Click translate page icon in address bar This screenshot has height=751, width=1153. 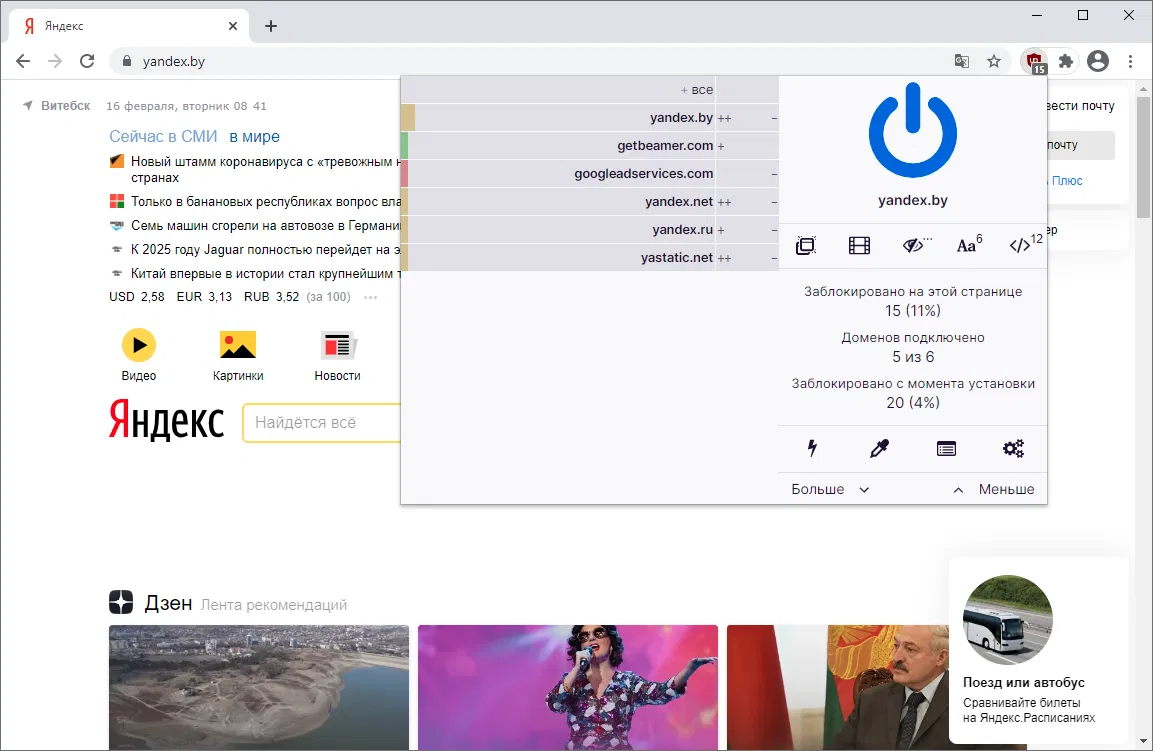tap(962, 61)
